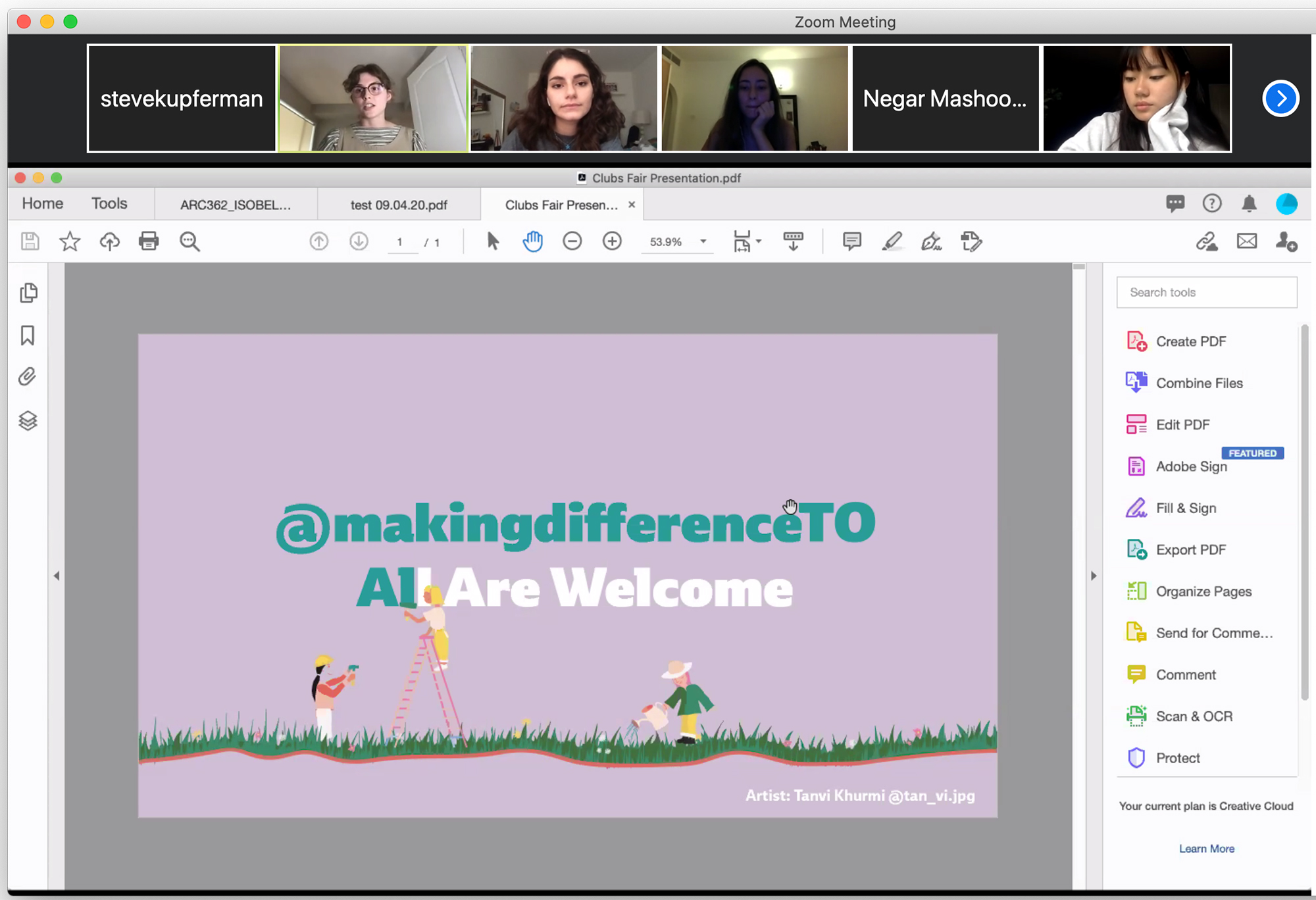Add file to starred with star icon
Screen dimensions: 1316x900
pyautogui.click(x=70, y=241)
